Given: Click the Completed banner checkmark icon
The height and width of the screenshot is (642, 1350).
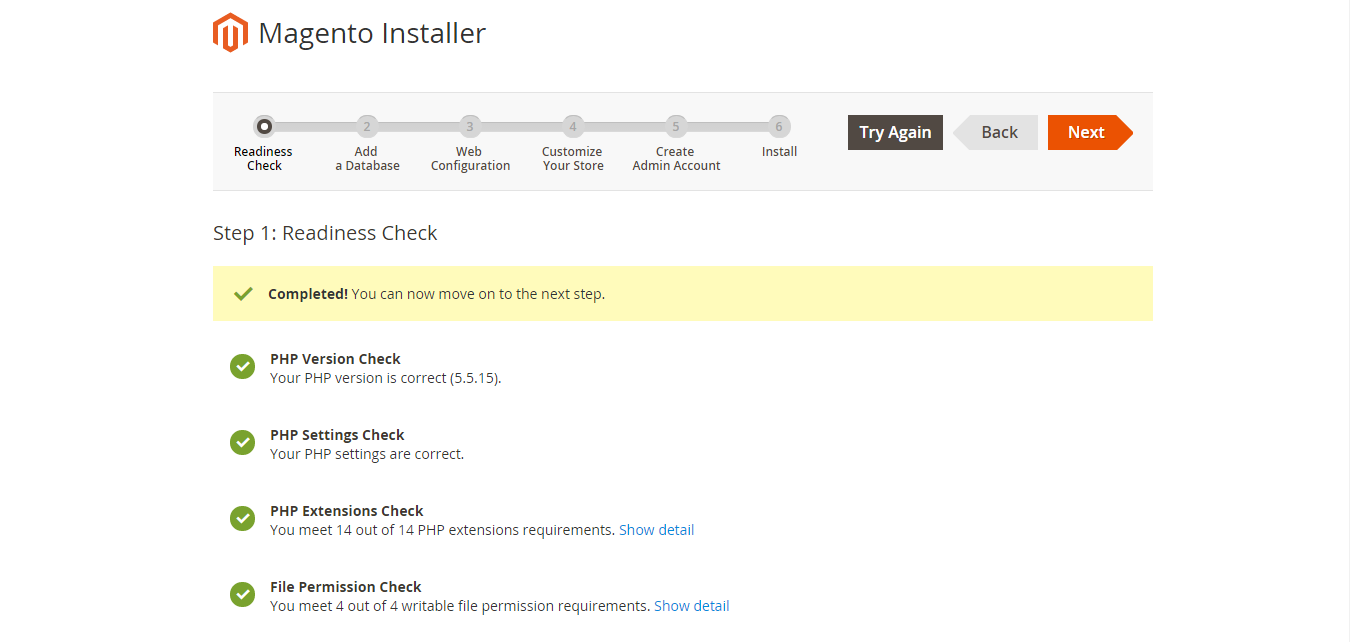Looking at the screenshot, I should [x=243, y=294].
